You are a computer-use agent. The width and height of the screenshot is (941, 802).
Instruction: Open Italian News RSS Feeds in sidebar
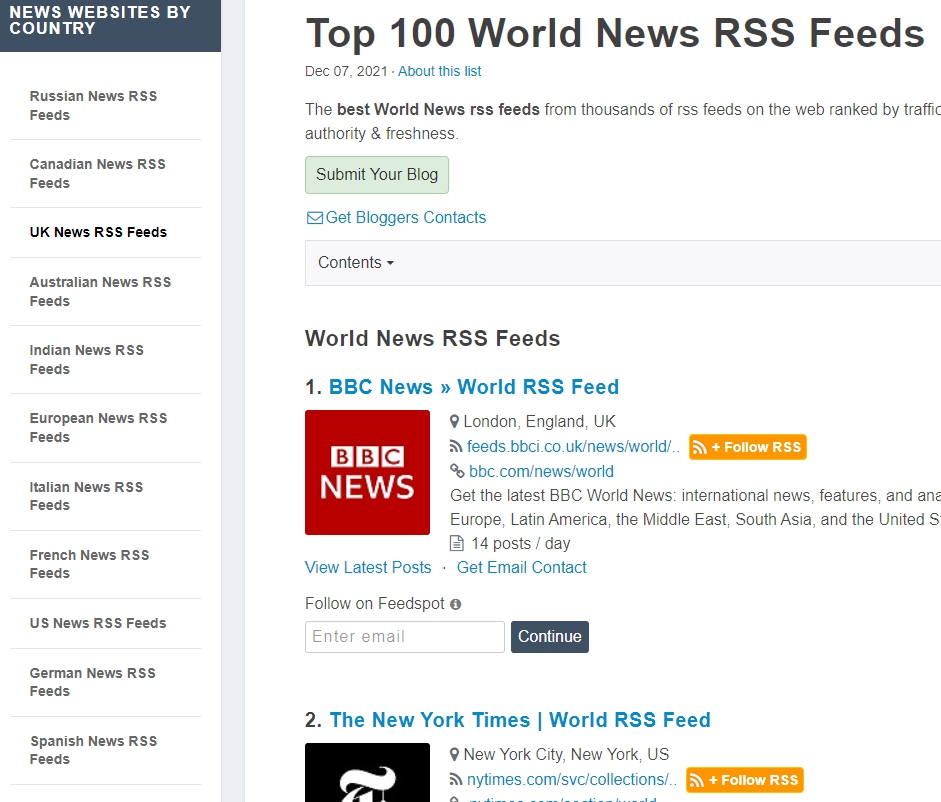[86, 496]
